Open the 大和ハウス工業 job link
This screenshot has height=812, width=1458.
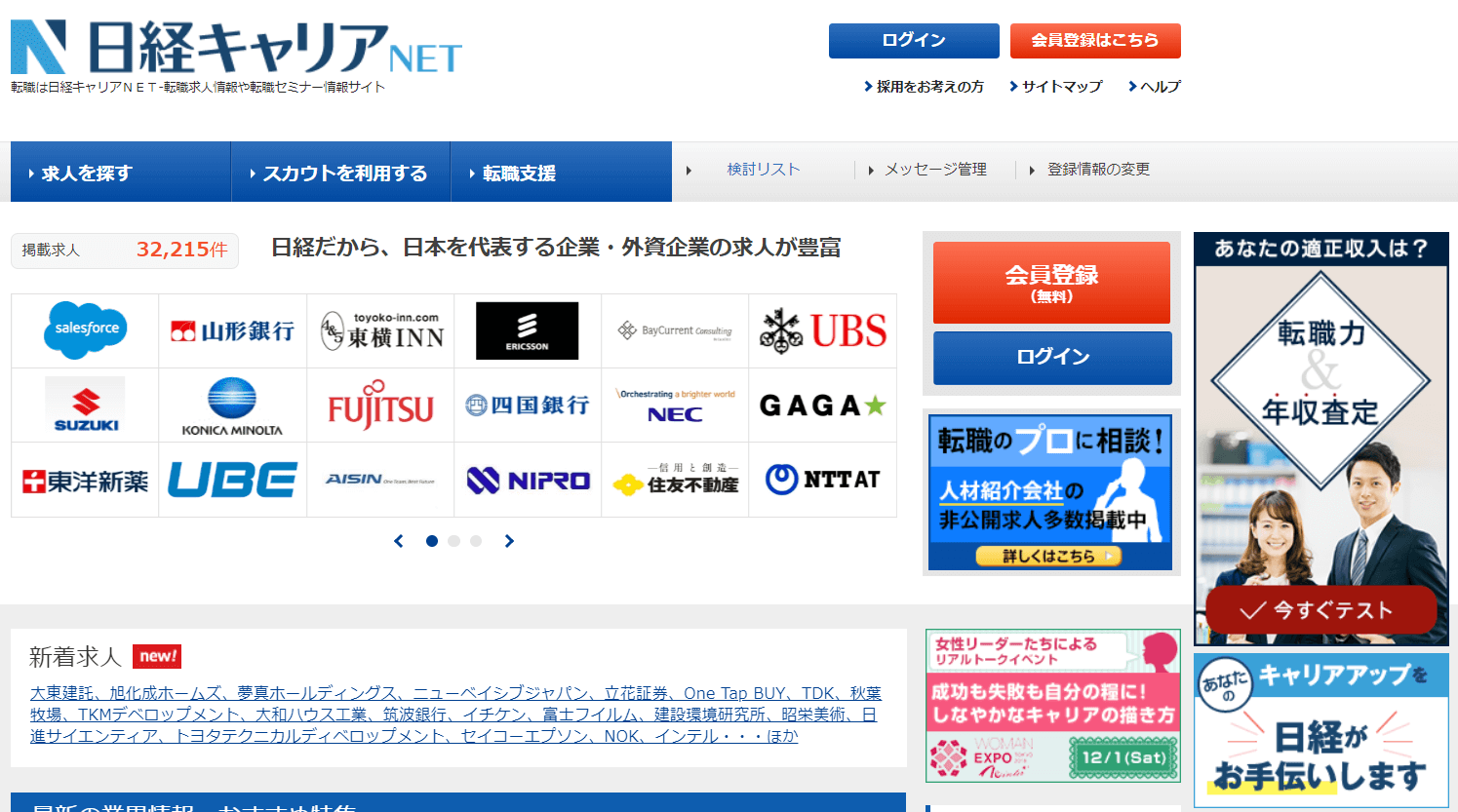click(x=311, y=715)
